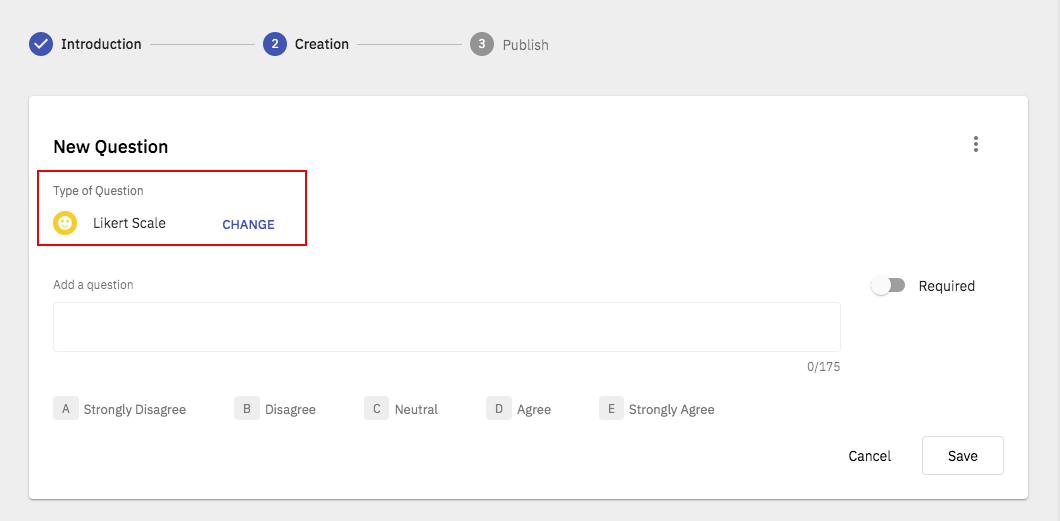This screenshot has width=1060, height=521.
Task: Select the C letter badge
Action: pyautogui.click(x=376, y=409)
